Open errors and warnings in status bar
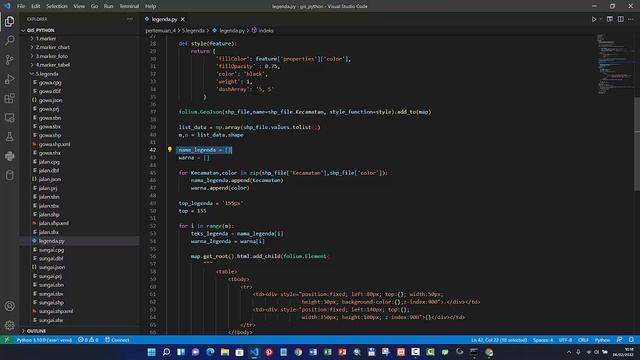Viewport: 640px width, 360px height. pyautogui.click(x=88, y=340)
